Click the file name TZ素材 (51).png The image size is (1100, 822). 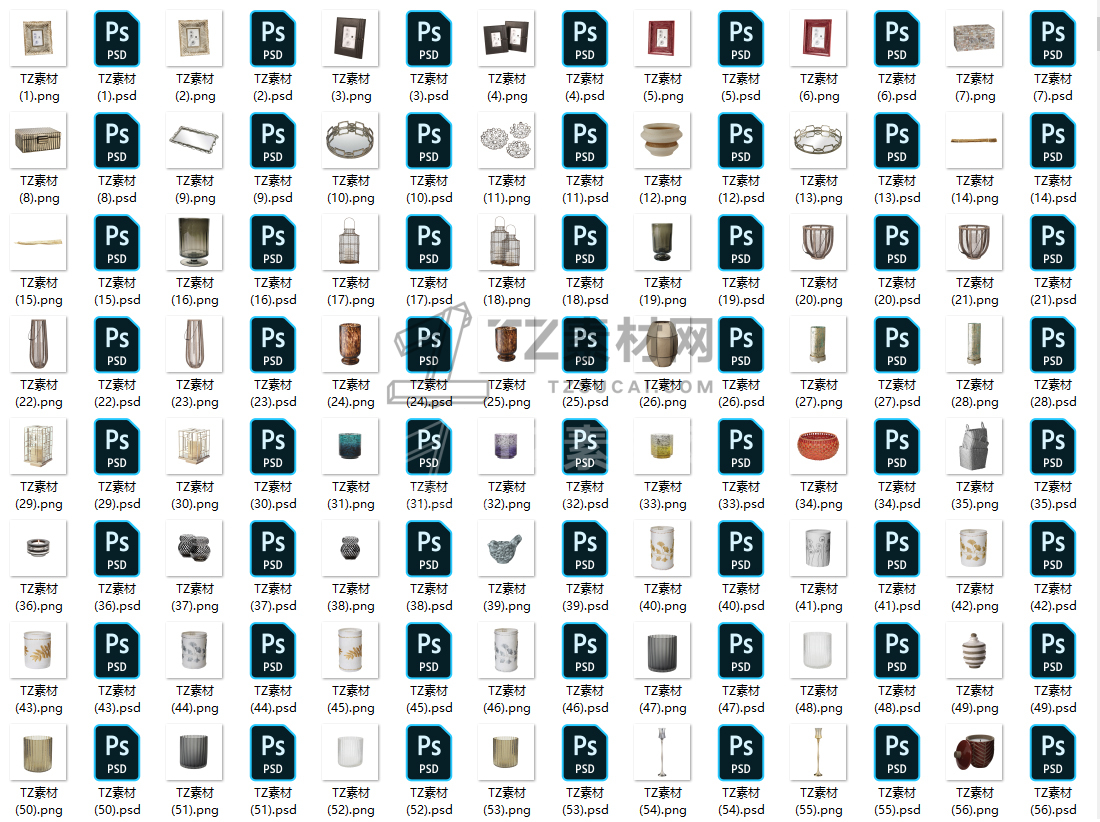[194, 802]
